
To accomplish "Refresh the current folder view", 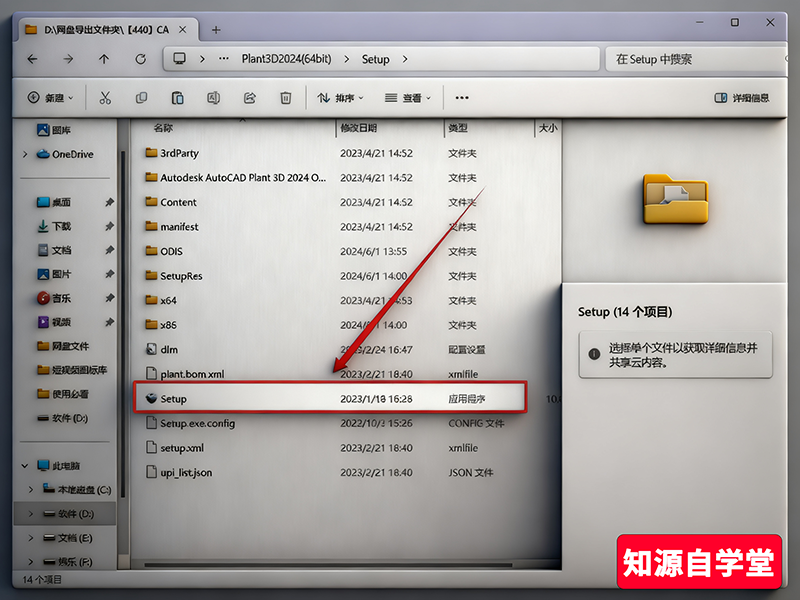I will (x=140, y=59).
